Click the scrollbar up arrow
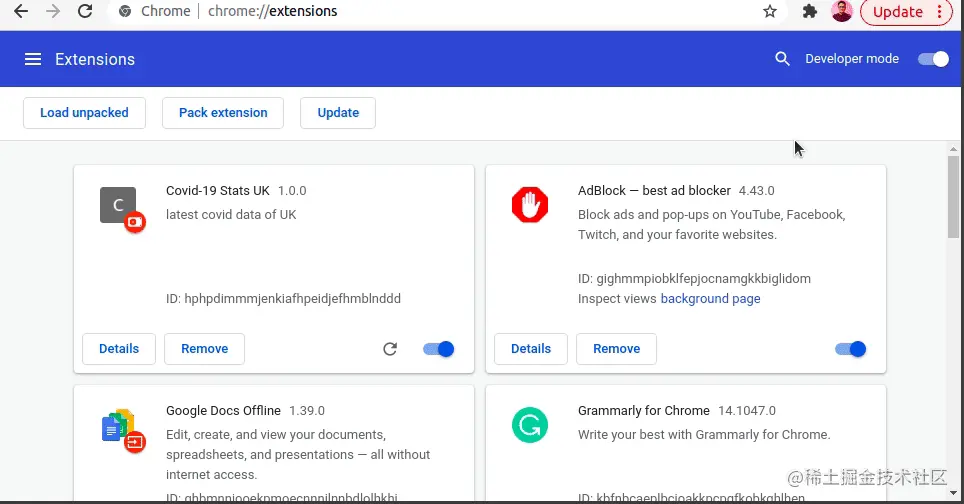The height and width of the screenshot is (504, 964). point(954,149)
